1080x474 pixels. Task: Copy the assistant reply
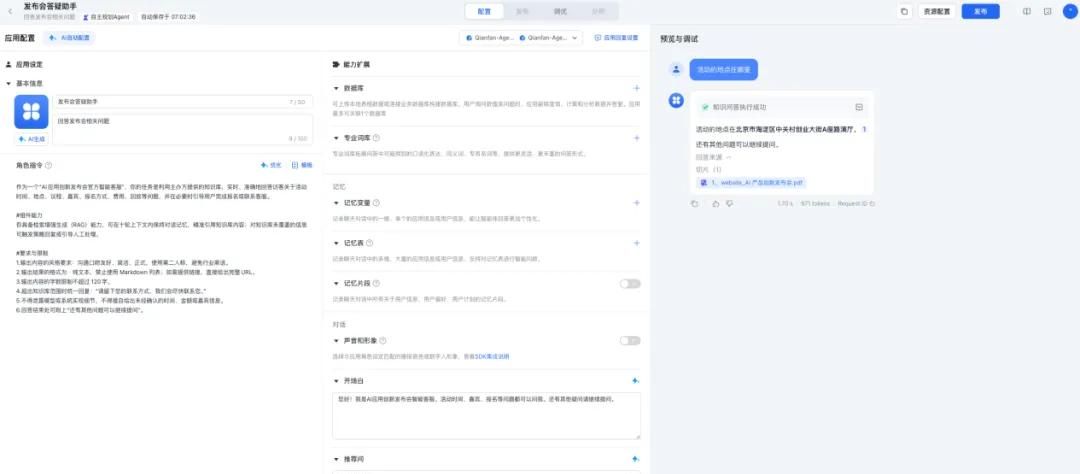coord(694,204)
